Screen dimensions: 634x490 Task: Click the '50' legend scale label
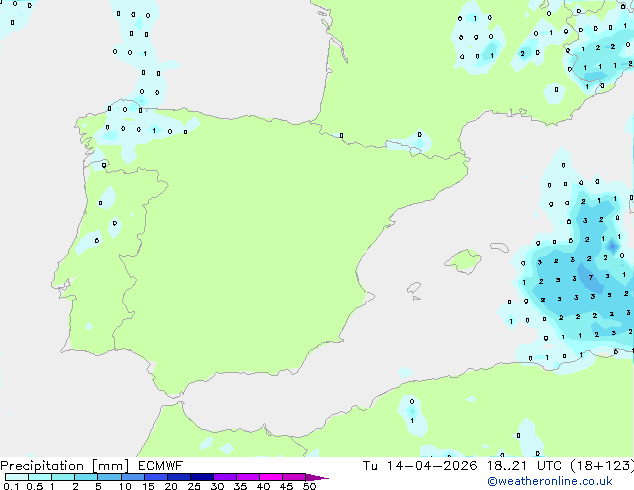pos(309,486)
